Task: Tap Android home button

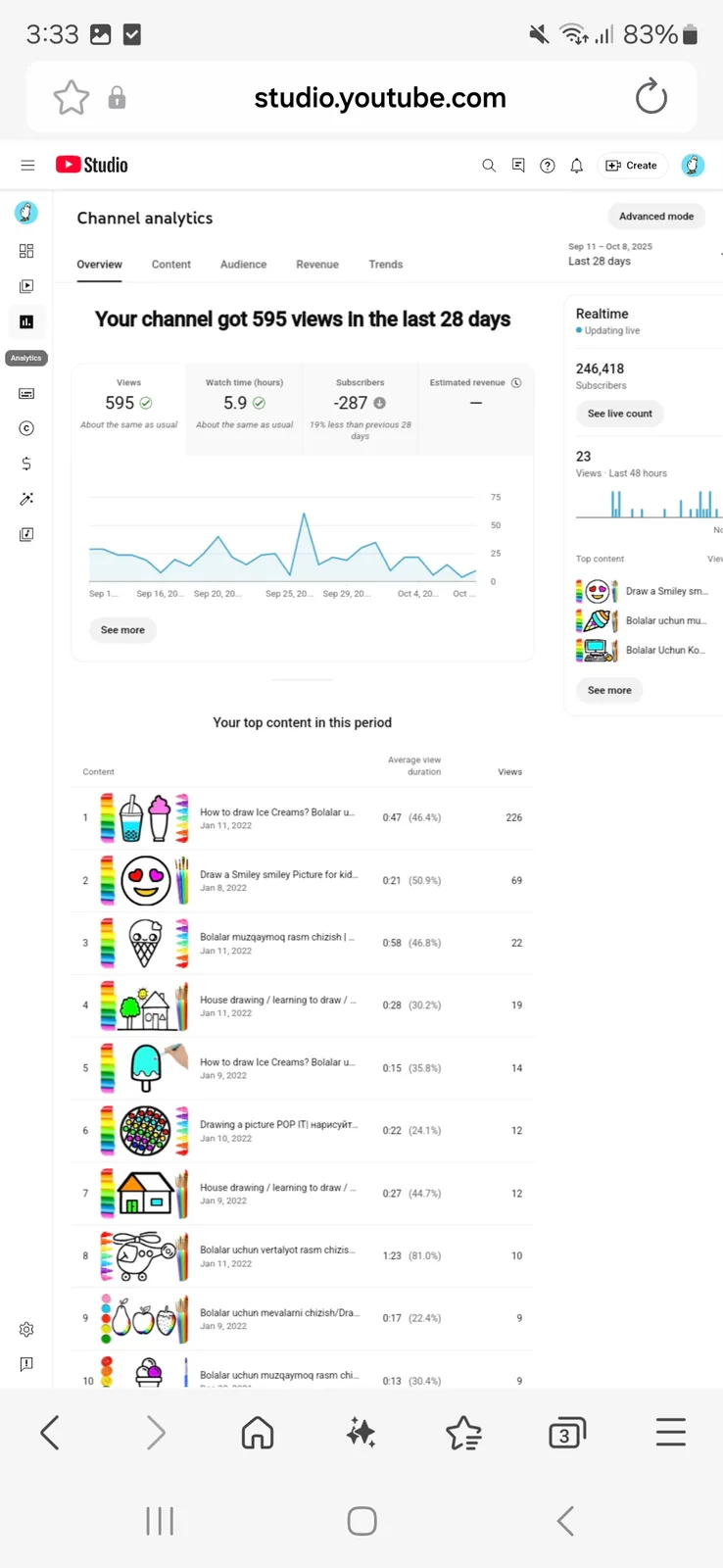Action: point(361,1521)
